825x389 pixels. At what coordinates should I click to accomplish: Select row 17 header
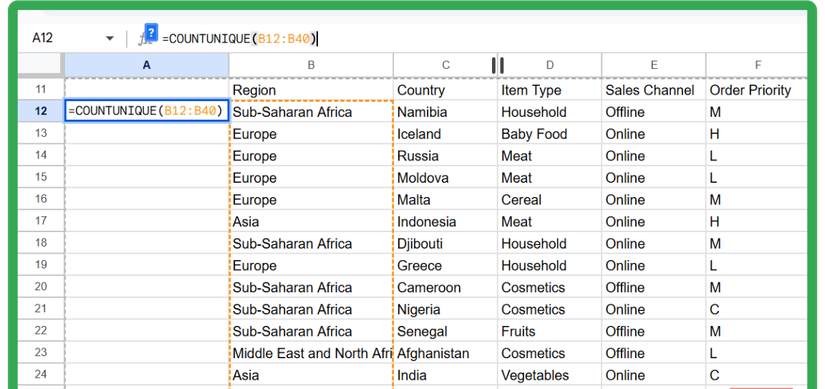pyautogui.click(x=41, y=221)
